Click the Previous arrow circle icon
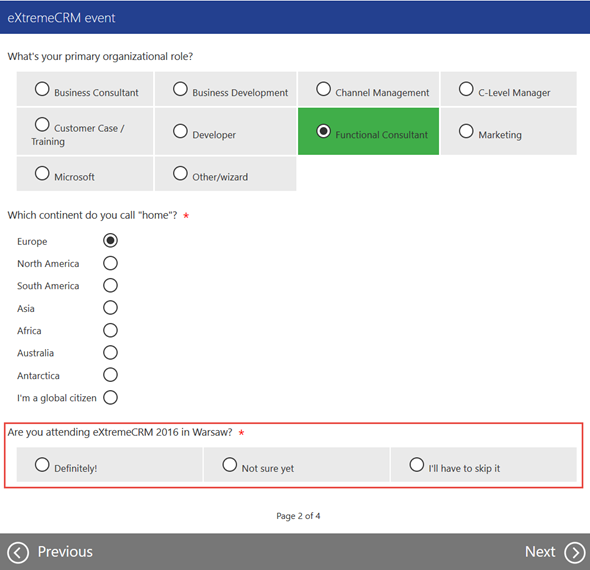Screen dimensions: 590x570 18,553
